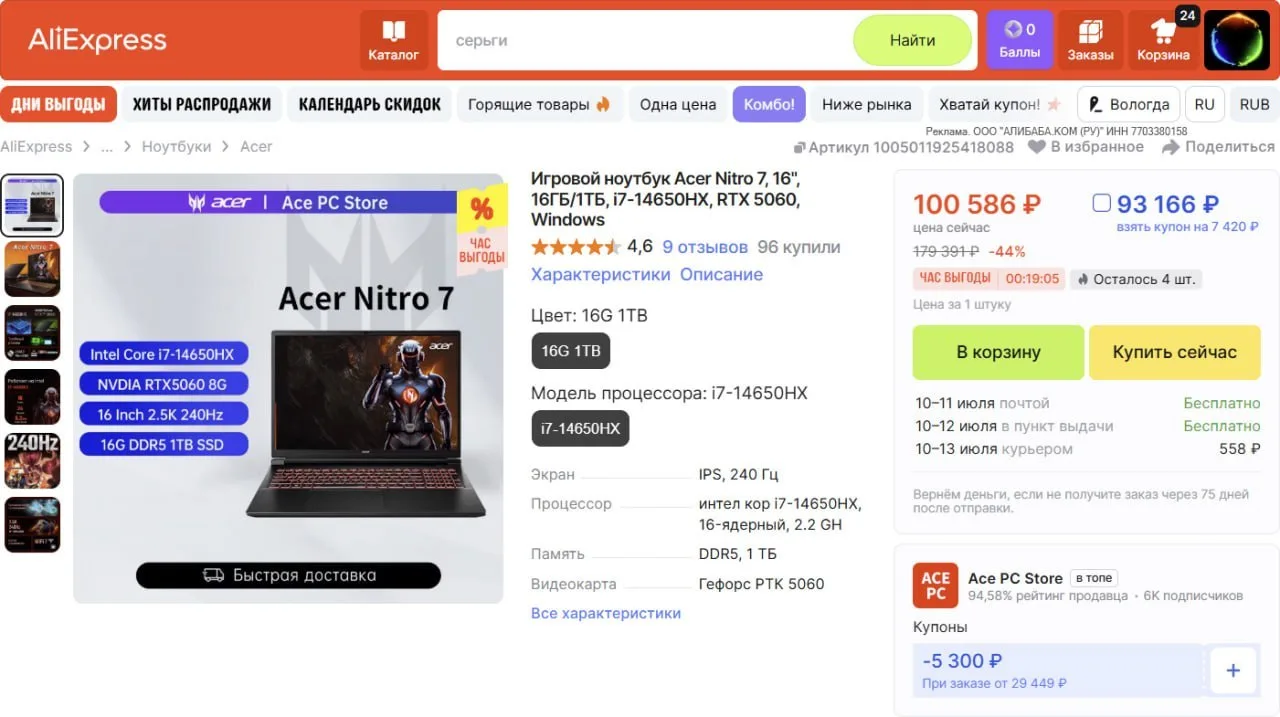Open the Каталог catalog icon

coord(394,40)
